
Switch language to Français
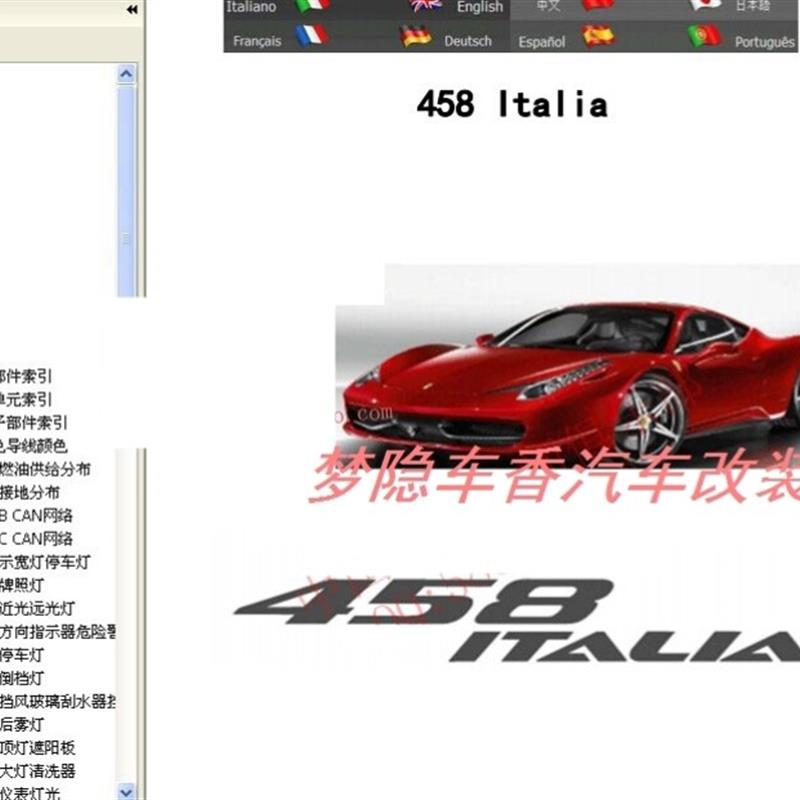pos(257,41)
